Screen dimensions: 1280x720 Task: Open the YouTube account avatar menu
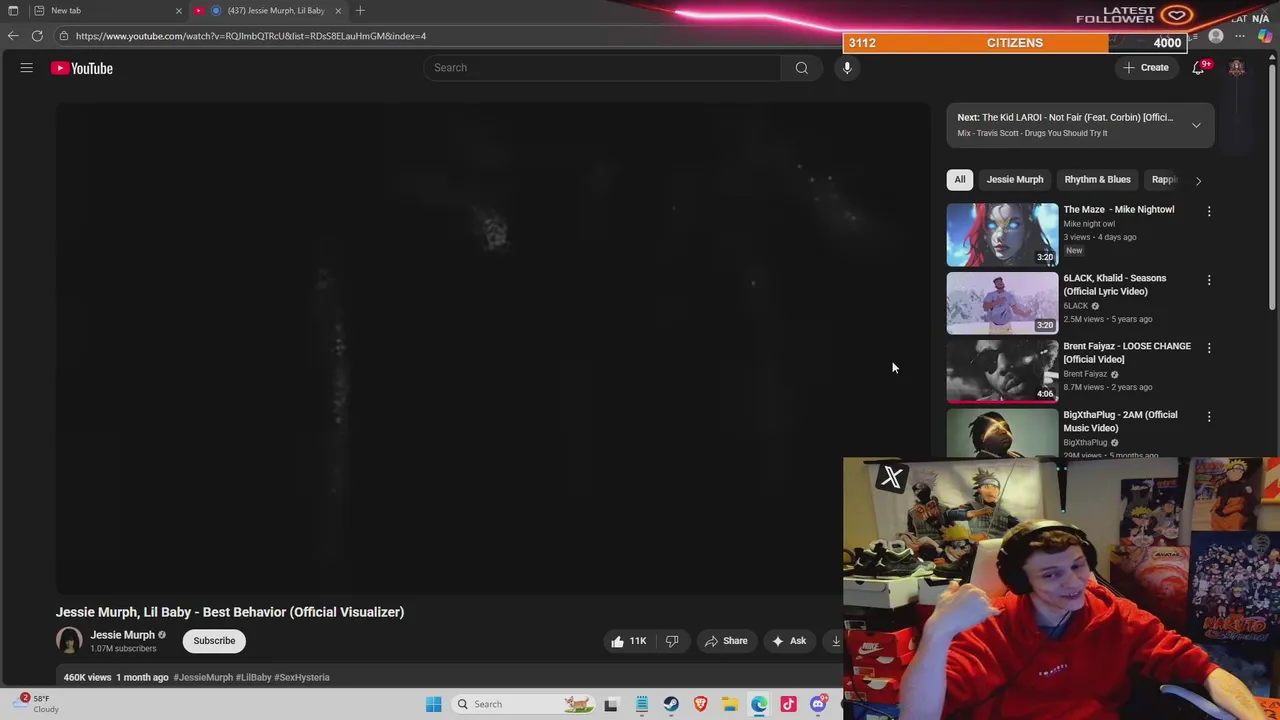(x=1237, y=68)
